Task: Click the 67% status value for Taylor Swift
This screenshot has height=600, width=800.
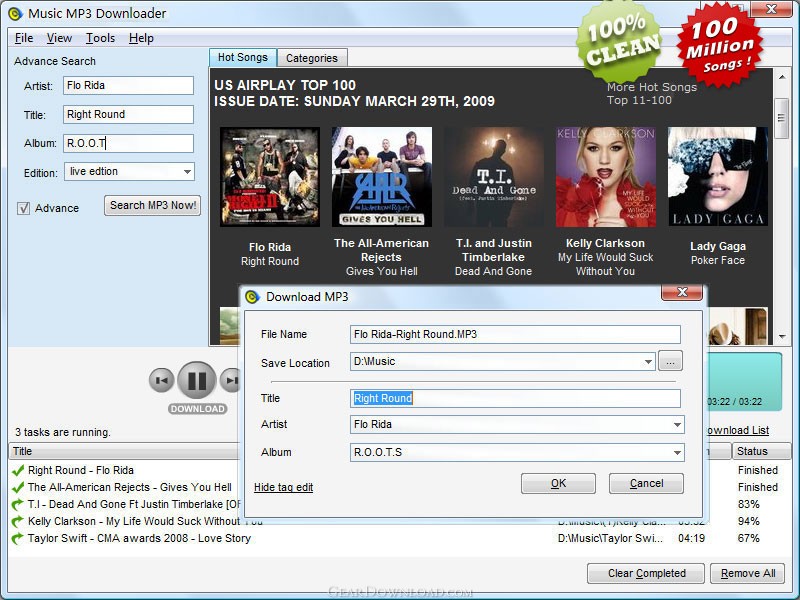Action: click(748, 538)
